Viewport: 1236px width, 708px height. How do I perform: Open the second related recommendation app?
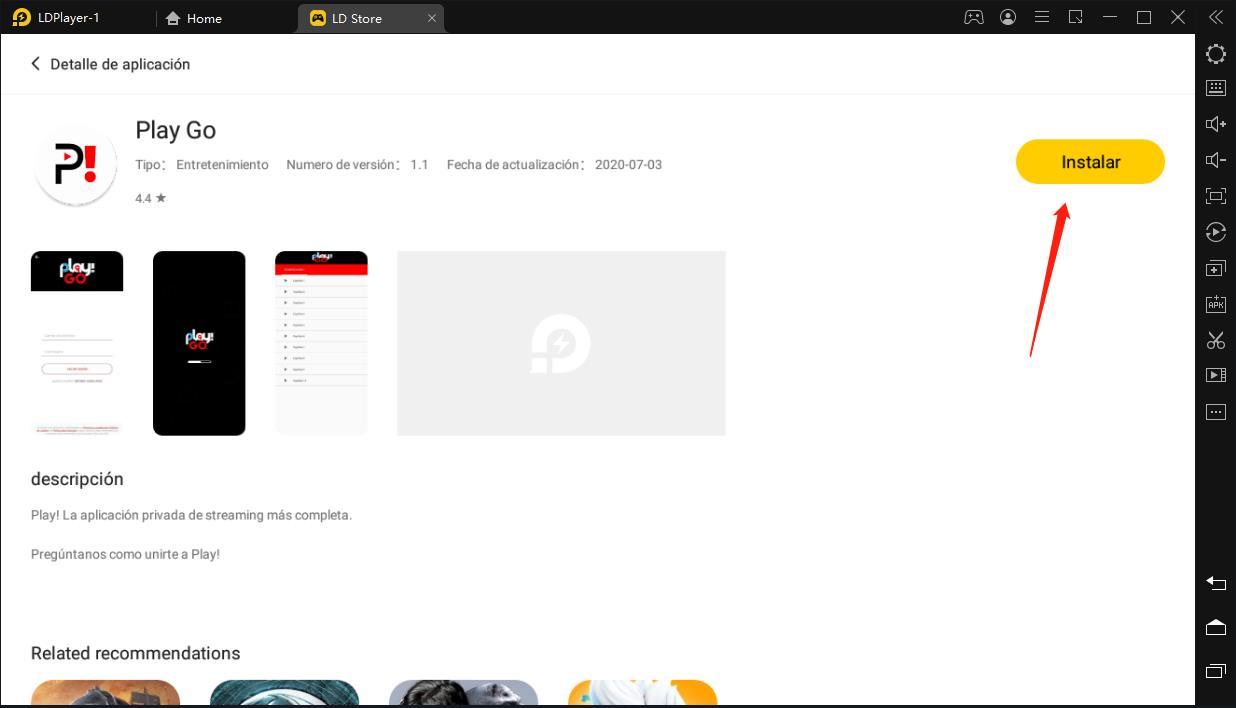284,693
